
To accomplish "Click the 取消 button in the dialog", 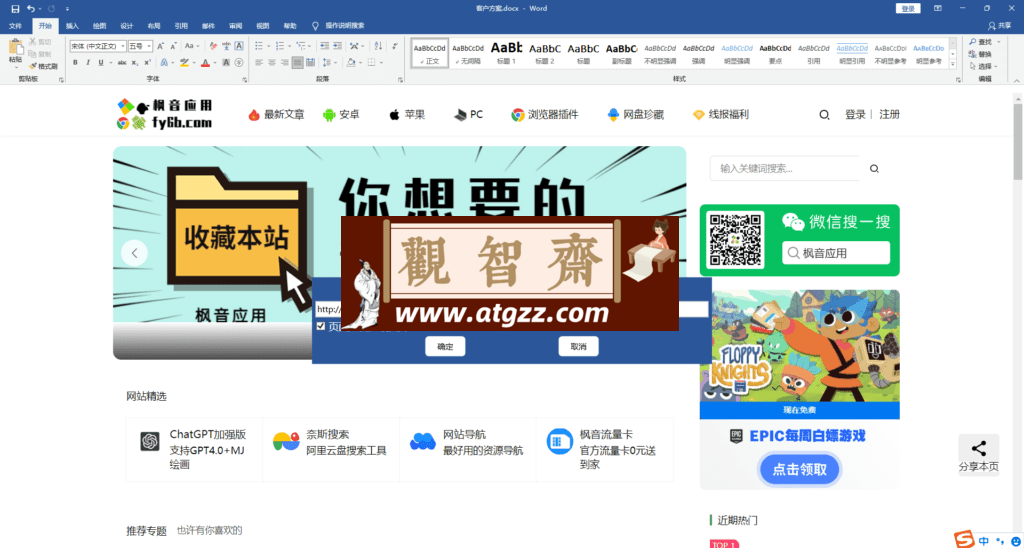I will 579,346.
